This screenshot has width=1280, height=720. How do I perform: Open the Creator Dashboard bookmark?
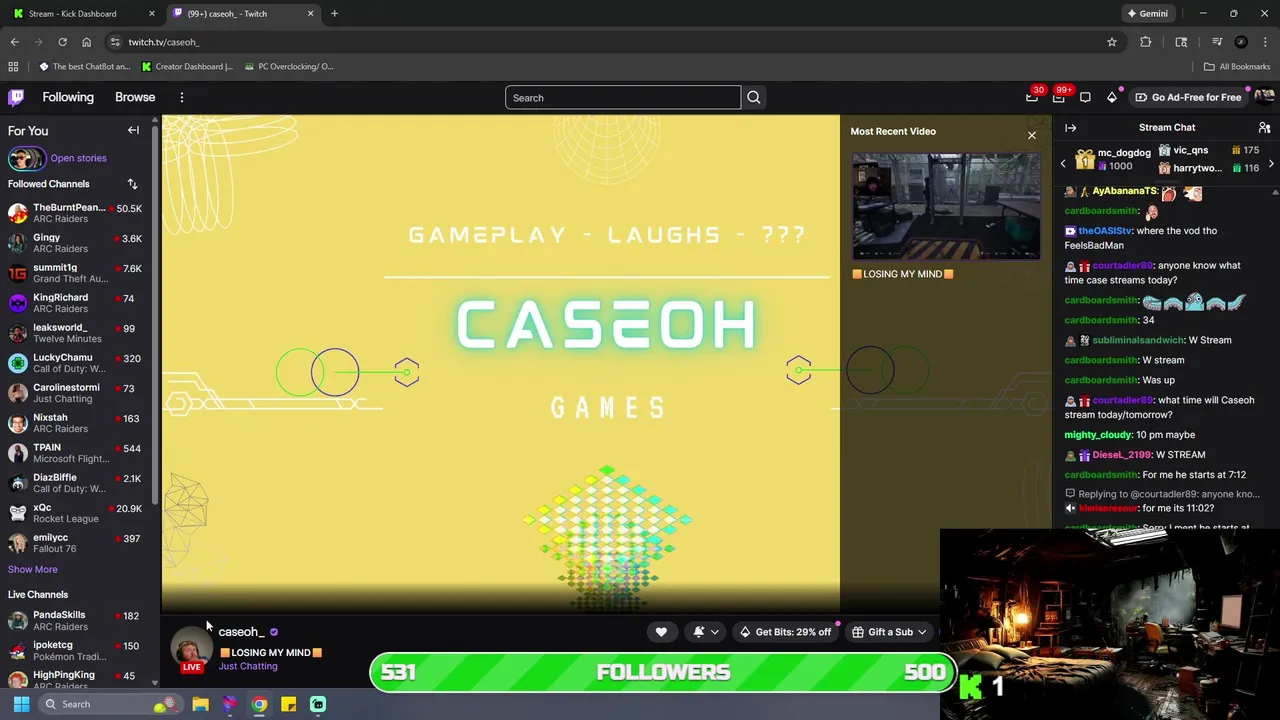(187, 67)
